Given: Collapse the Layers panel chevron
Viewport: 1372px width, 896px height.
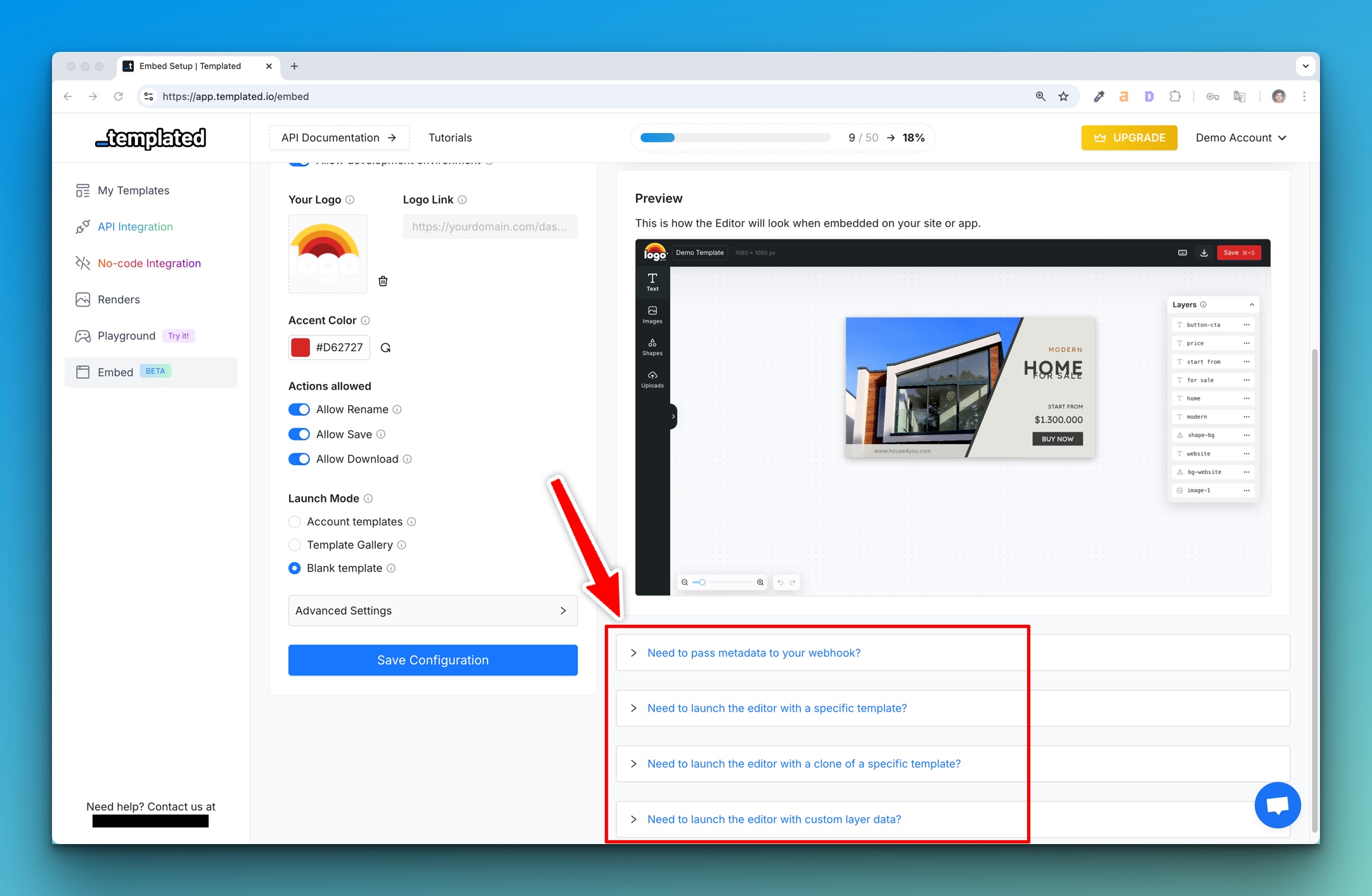Looking at the screenshot, I should click(1252, 305).
